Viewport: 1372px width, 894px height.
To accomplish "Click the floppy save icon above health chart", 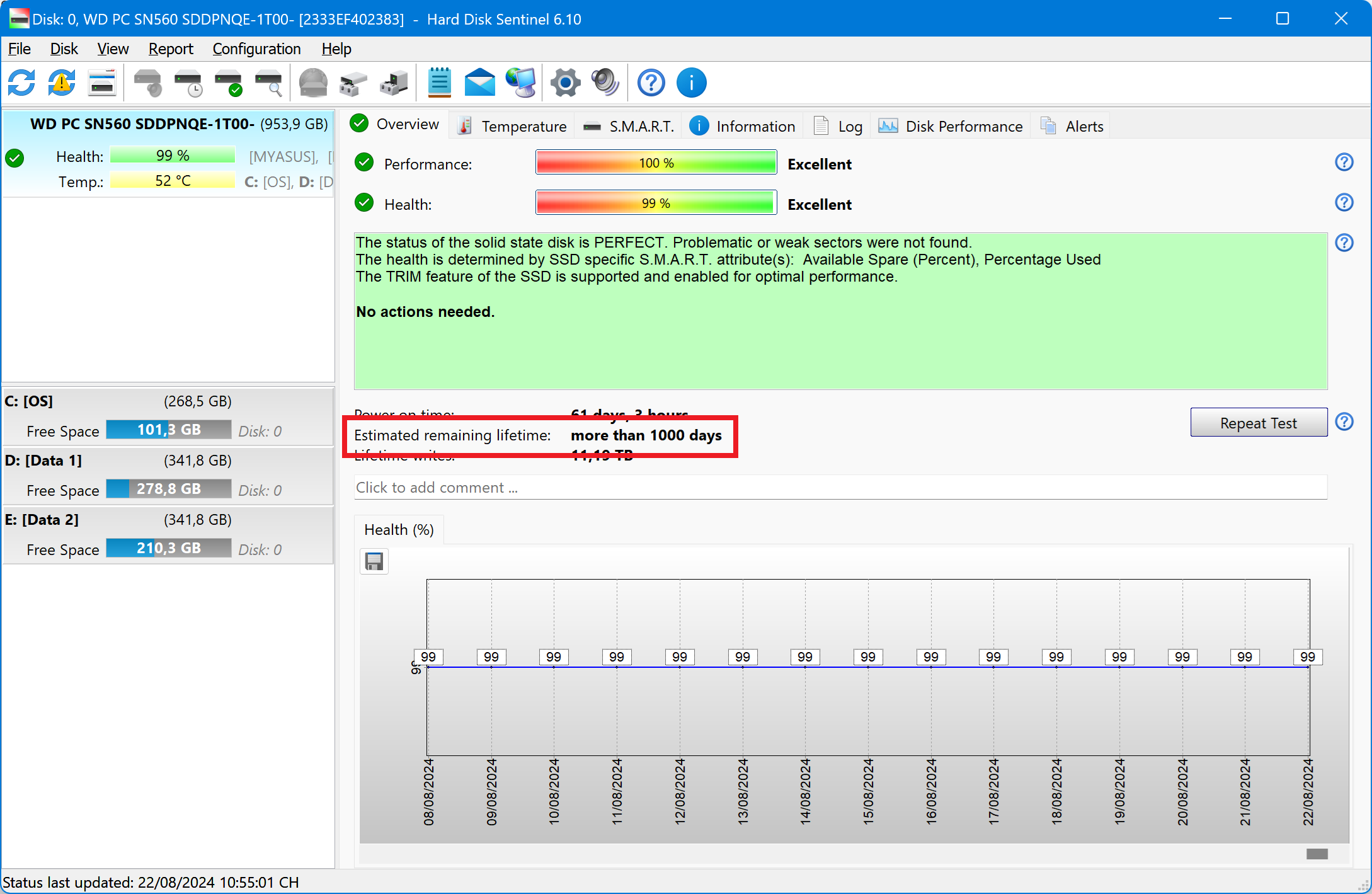I will click(x=374, y=561).
